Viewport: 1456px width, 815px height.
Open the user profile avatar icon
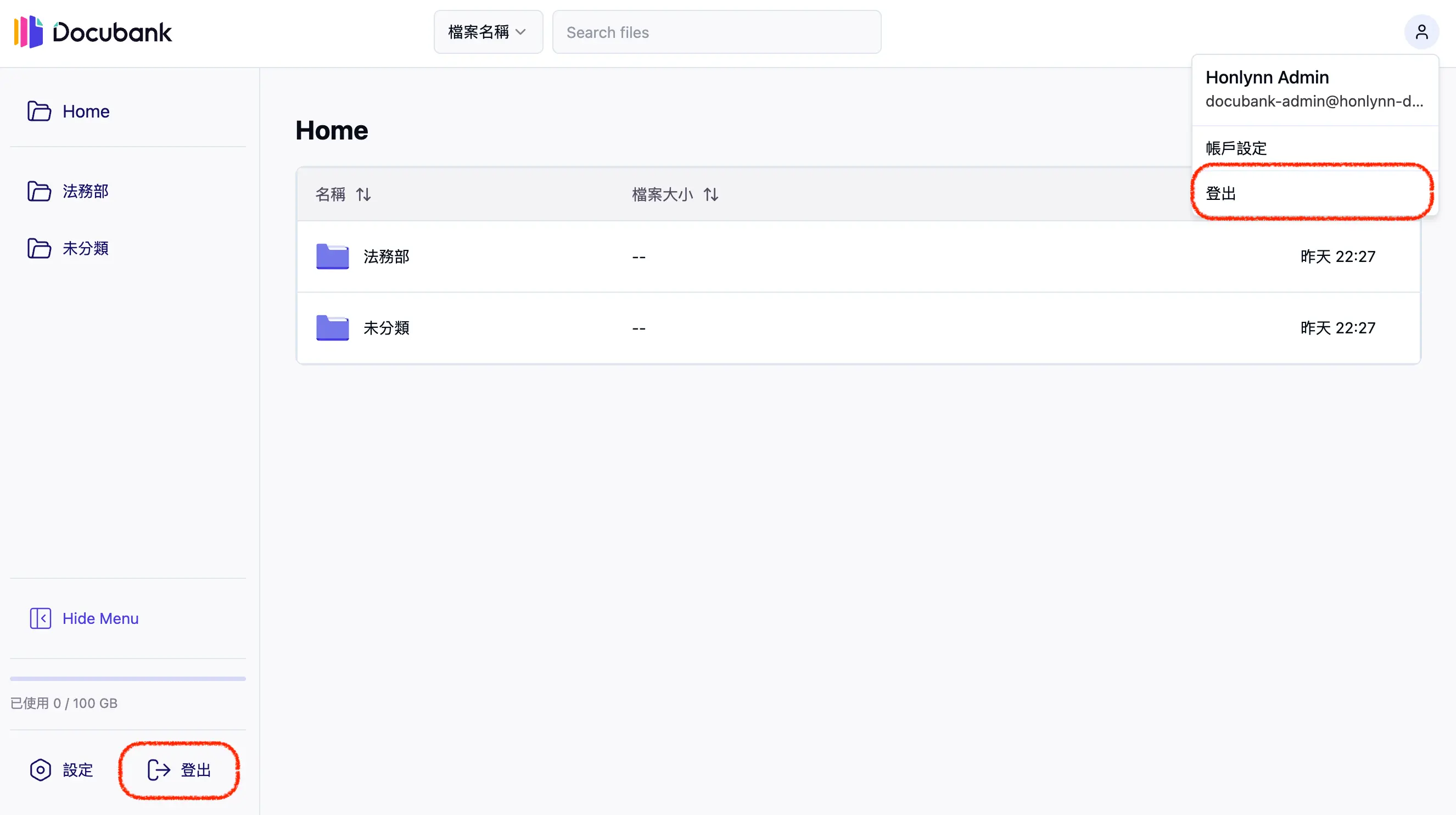click(x=1421, y=32)
